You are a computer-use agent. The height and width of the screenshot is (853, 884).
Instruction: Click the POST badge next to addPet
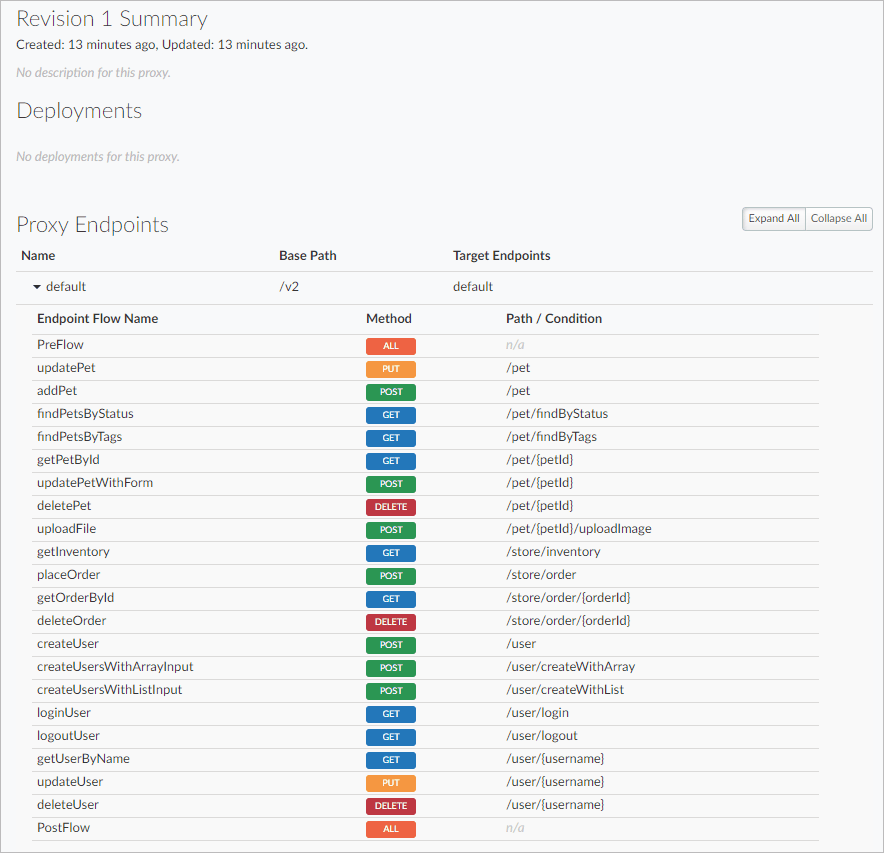click(x=391, y=391)
